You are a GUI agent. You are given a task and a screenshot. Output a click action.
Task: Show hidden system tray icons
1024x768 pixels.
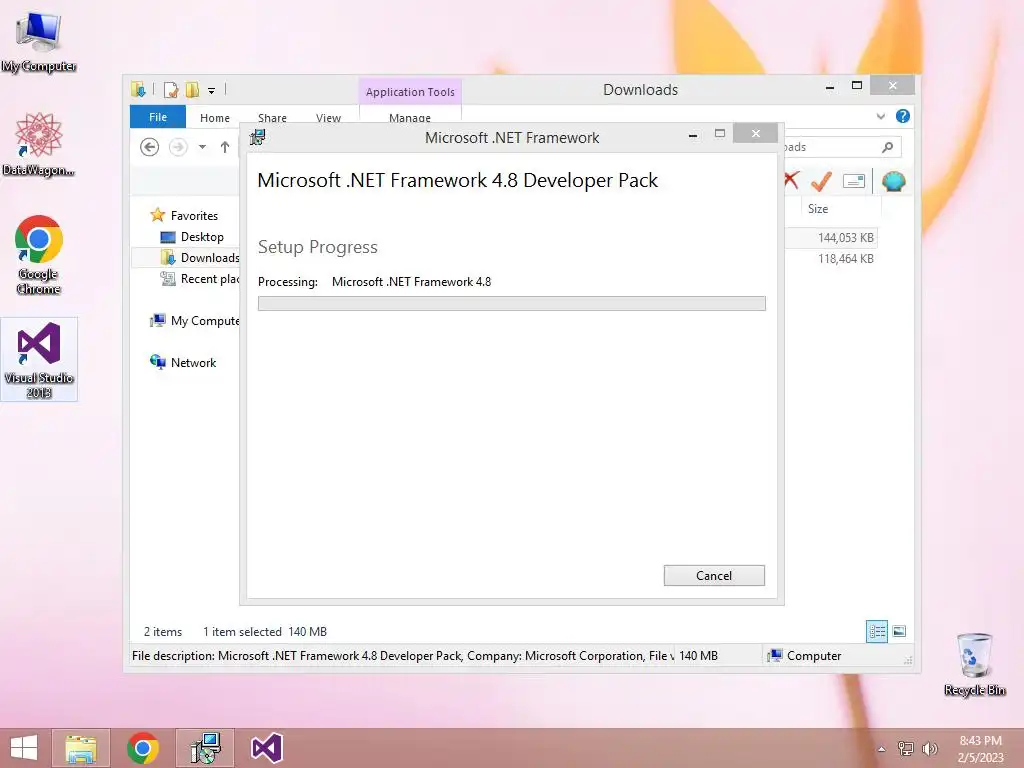[882, 749]
